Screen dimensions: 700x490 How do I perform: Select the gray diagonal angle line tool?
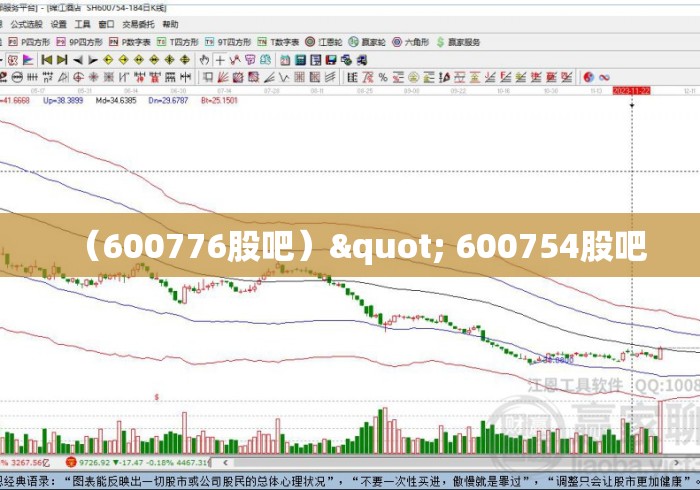(x=269, y=77)
